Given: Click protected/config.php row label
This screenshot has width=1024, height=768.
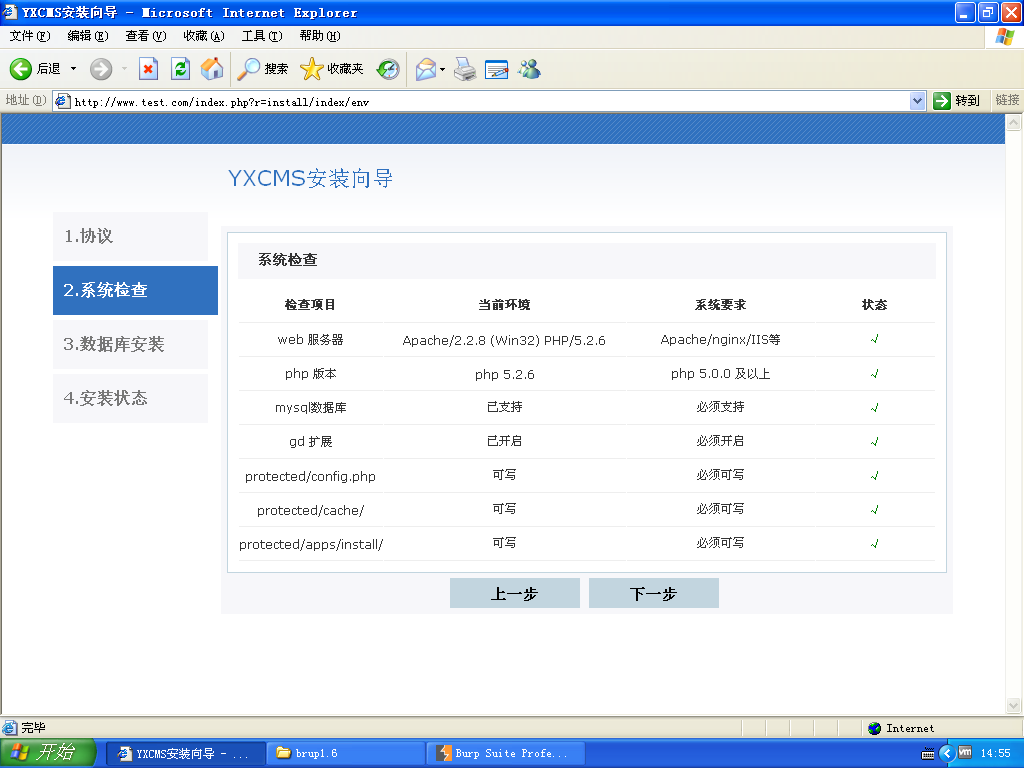Looking at the screenshot, I should pyautogui.click(x=310, y=476).
